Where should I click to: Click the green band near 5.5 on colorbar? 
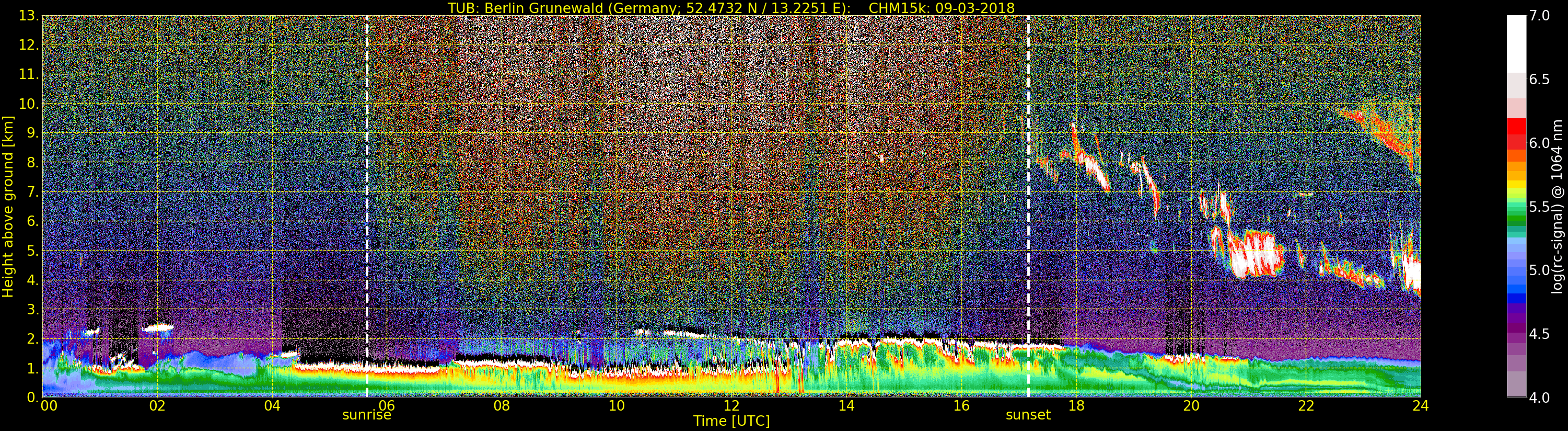click(1516, 210)
